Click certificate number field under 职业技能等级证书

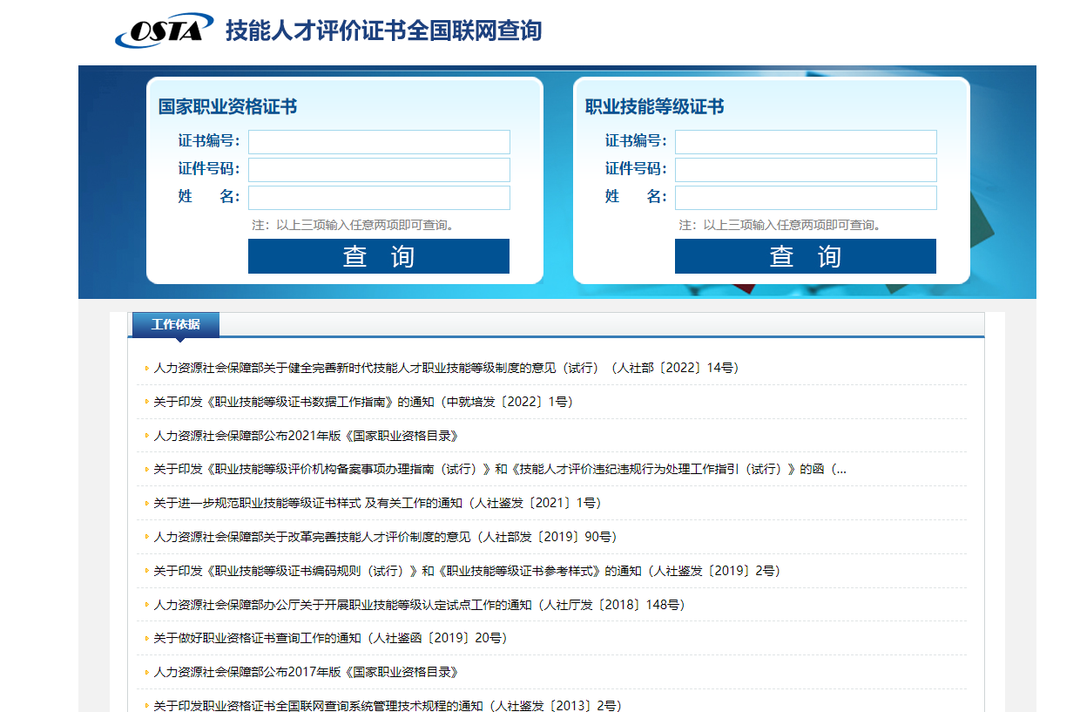[806, 142]
